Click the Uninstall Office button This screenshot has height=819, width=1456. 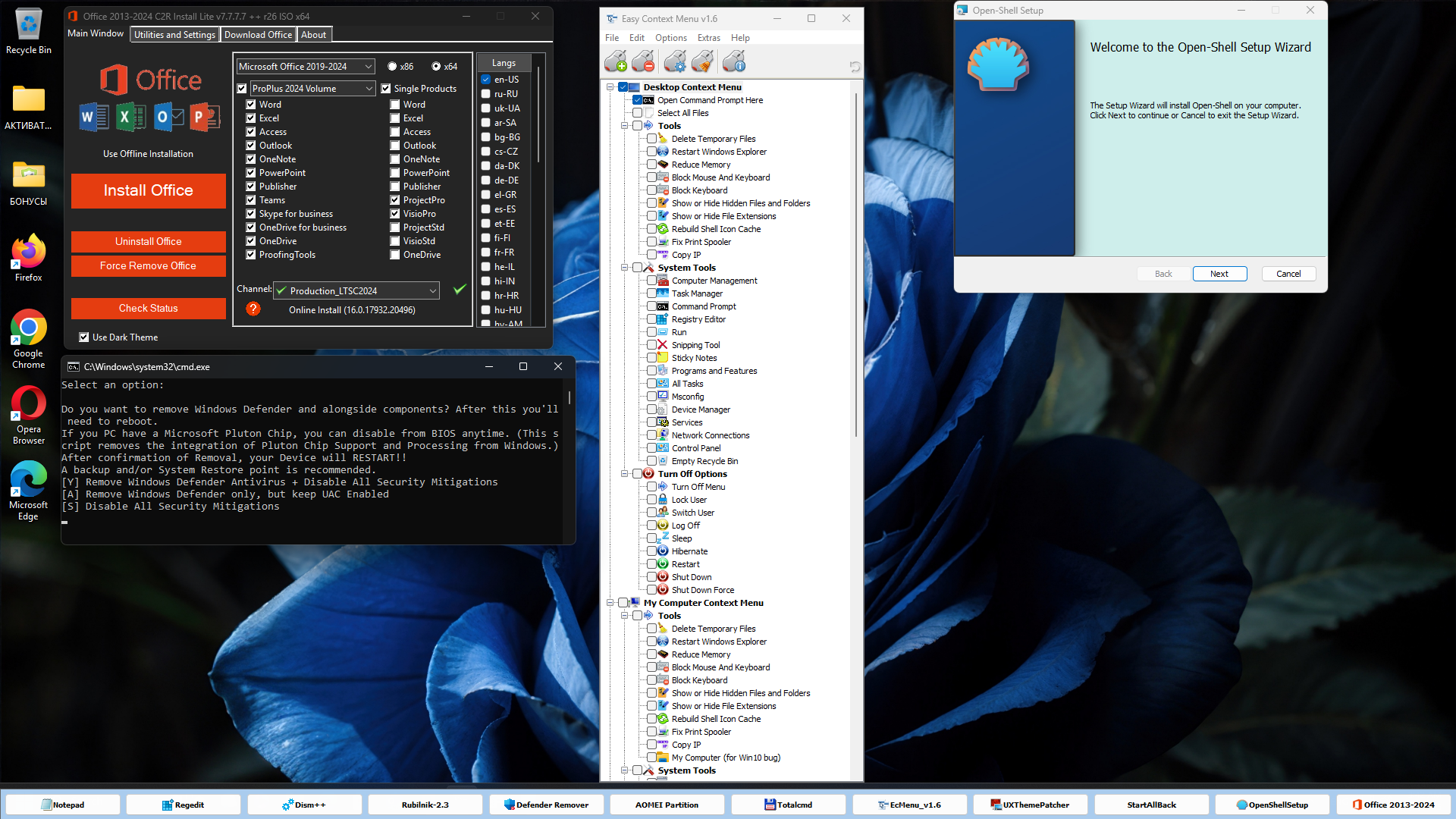(149, 242)
